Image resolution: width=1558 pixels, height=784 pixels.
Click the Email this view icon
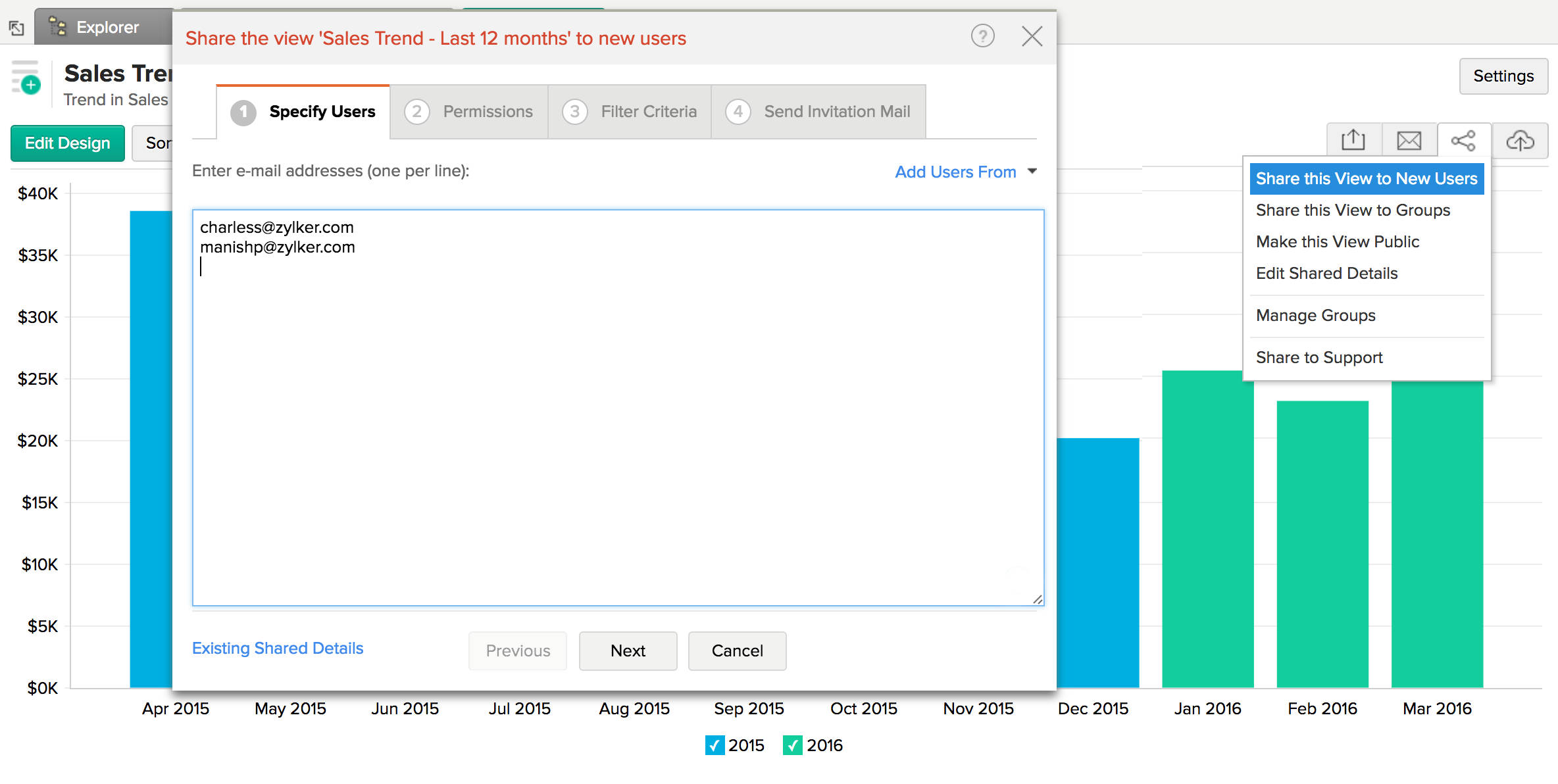pyautogui.click(x=1409, y=140)
